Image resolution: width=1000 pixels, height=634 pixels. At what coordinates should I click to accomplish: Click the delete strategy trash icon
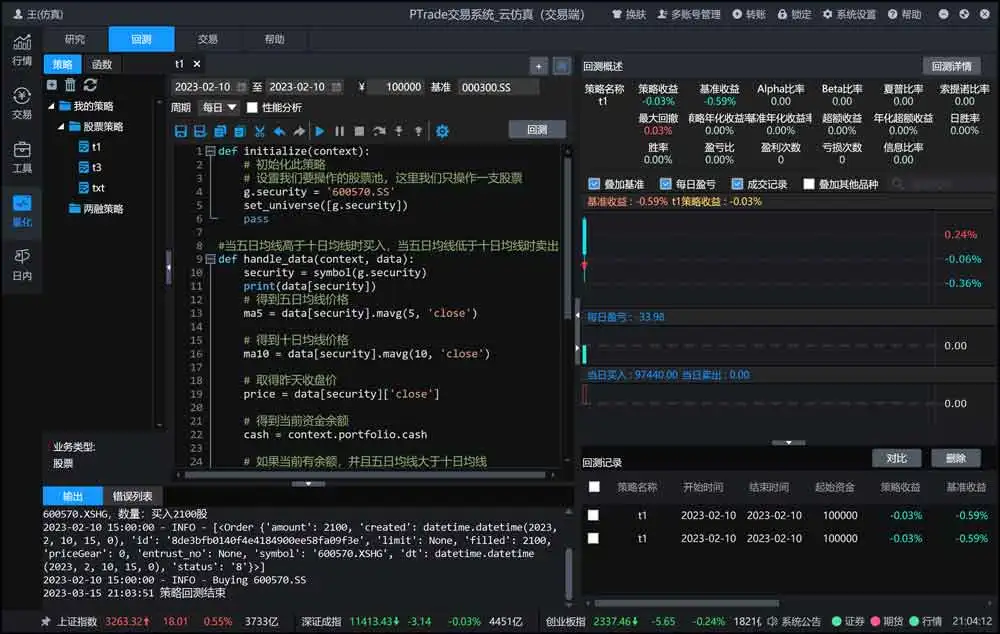pos(70,85)
